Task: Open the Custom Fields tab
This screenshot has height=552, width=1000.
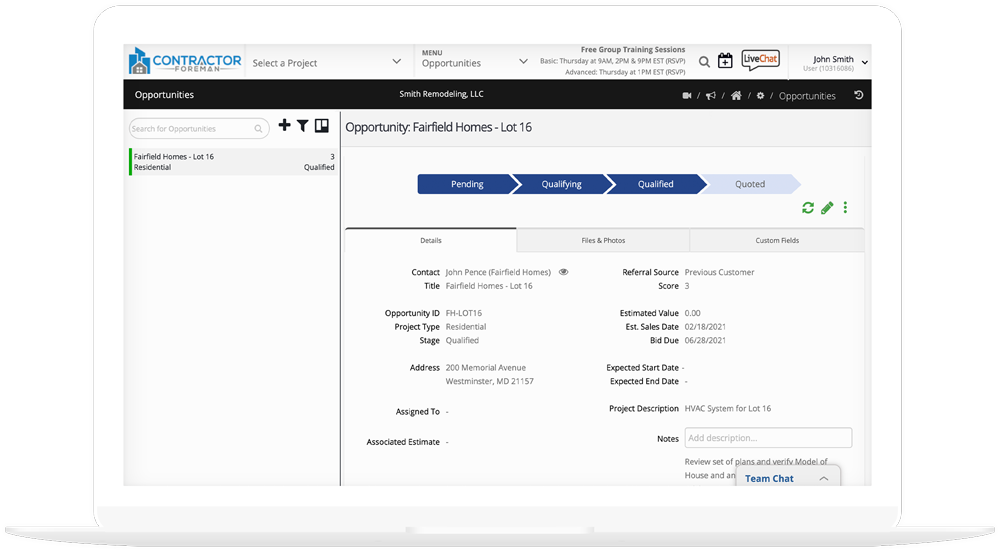Action: pos(776,240)
